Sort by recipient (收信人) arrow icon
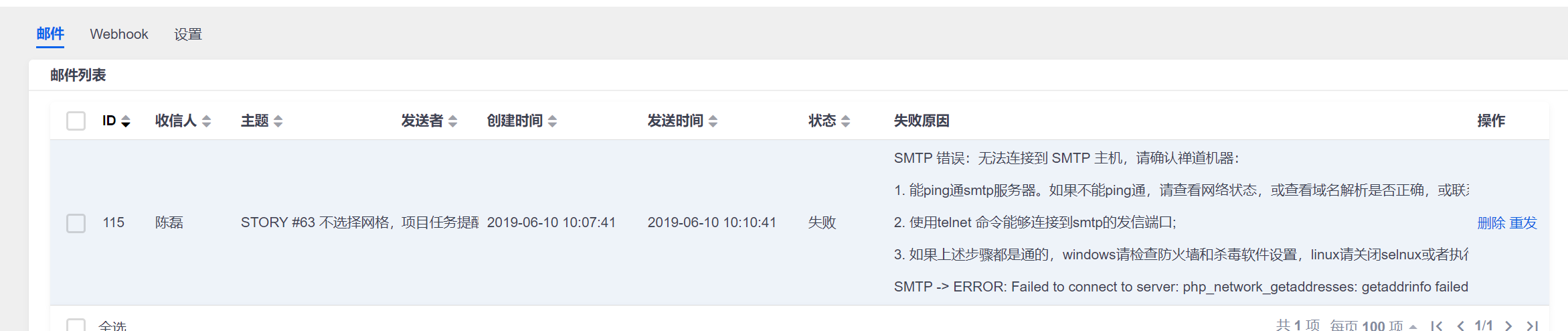Viewport: 1568px width, 331px height. (206, 121)
